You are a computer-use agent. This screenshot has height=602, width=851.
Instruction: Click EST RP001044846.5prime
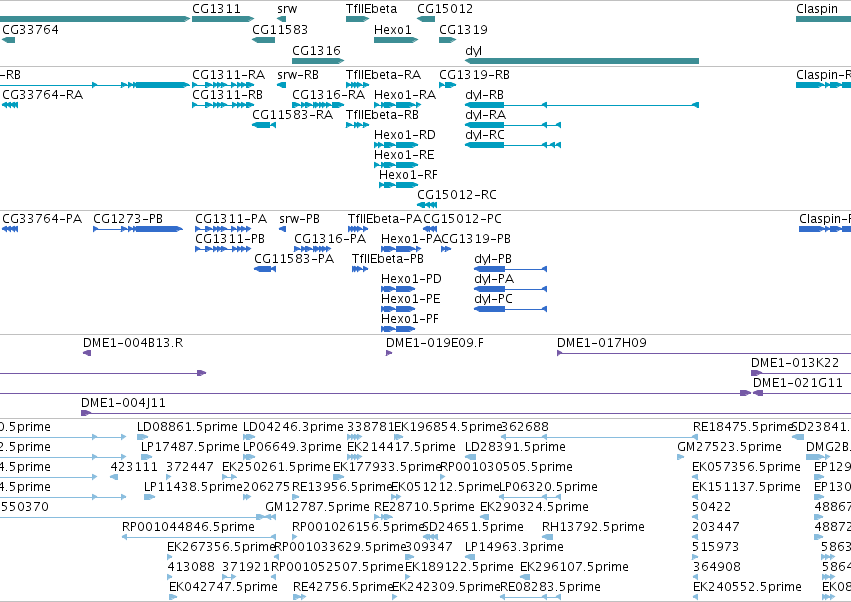point(188,527)
